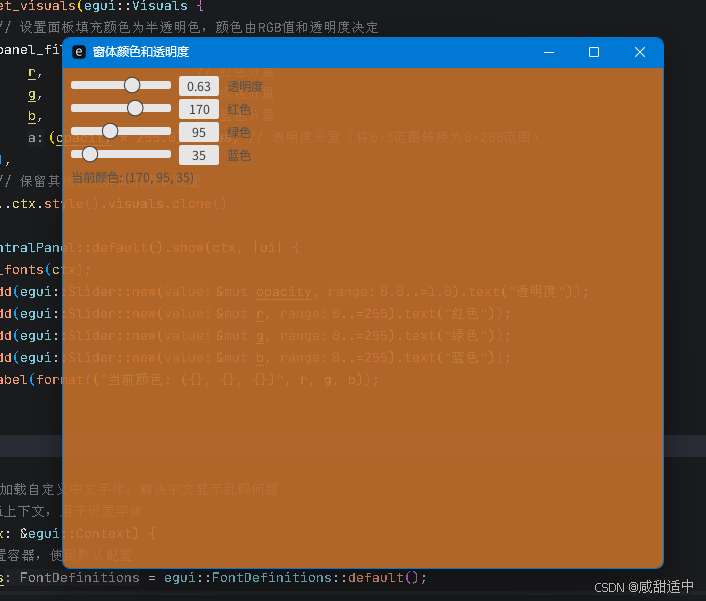Click the window title 窗体颜色和透明度
Screen dimensions: 706x601
tap(141, 52)
